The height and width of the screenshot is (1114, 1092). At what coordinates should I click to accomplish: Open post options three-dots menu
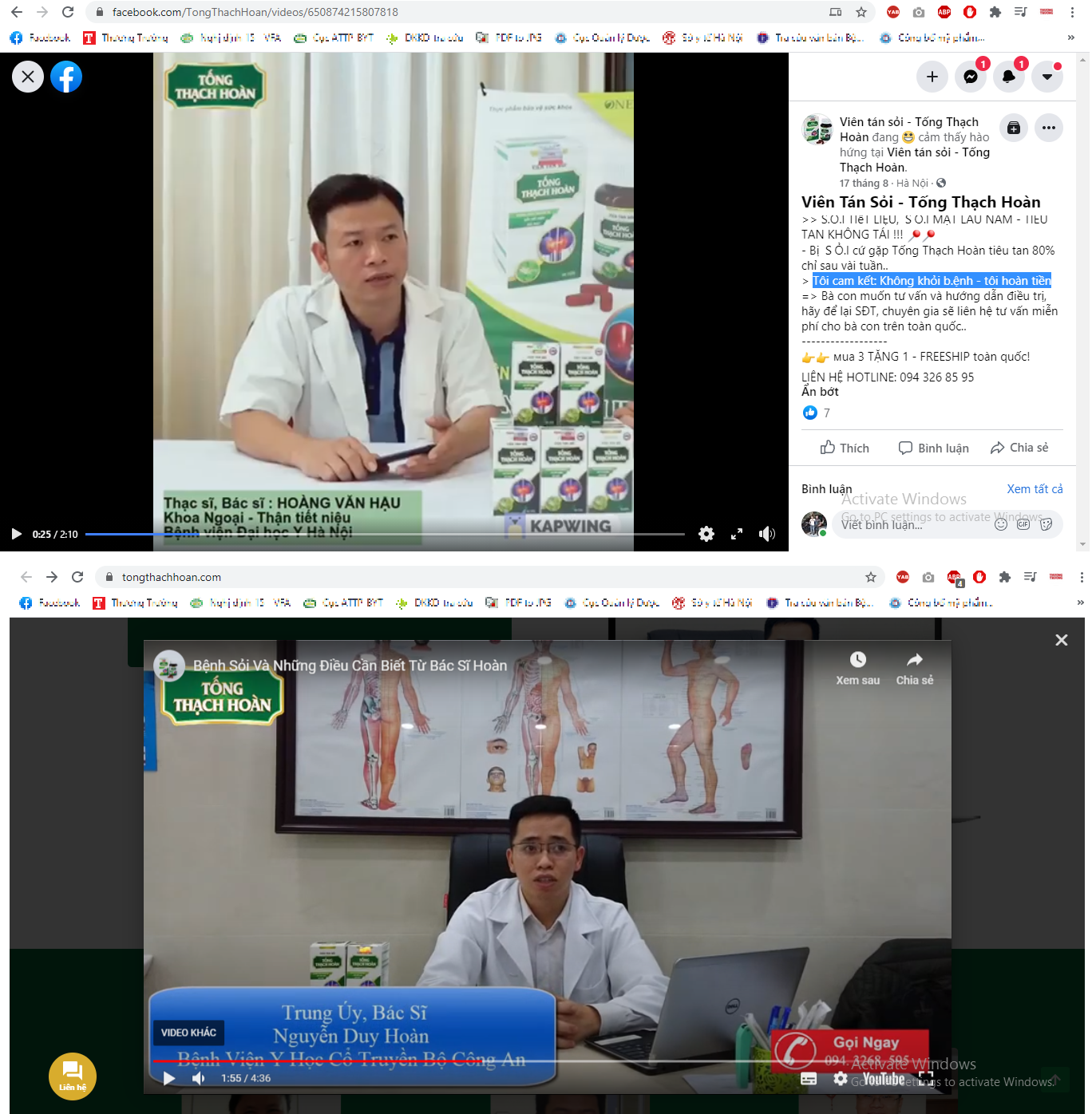click(x=1049, y=128)
